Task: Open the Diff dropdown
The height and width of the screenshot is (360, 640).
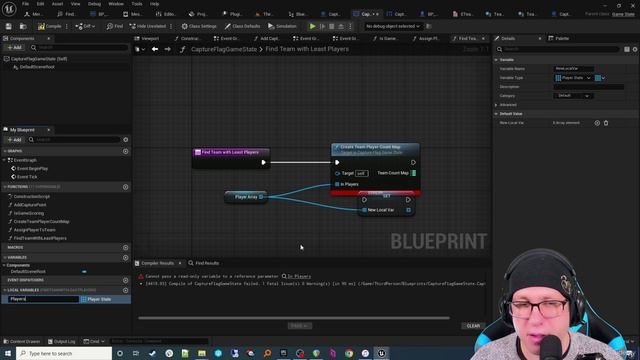Action: pyautogui.click(x=85, y=26)
